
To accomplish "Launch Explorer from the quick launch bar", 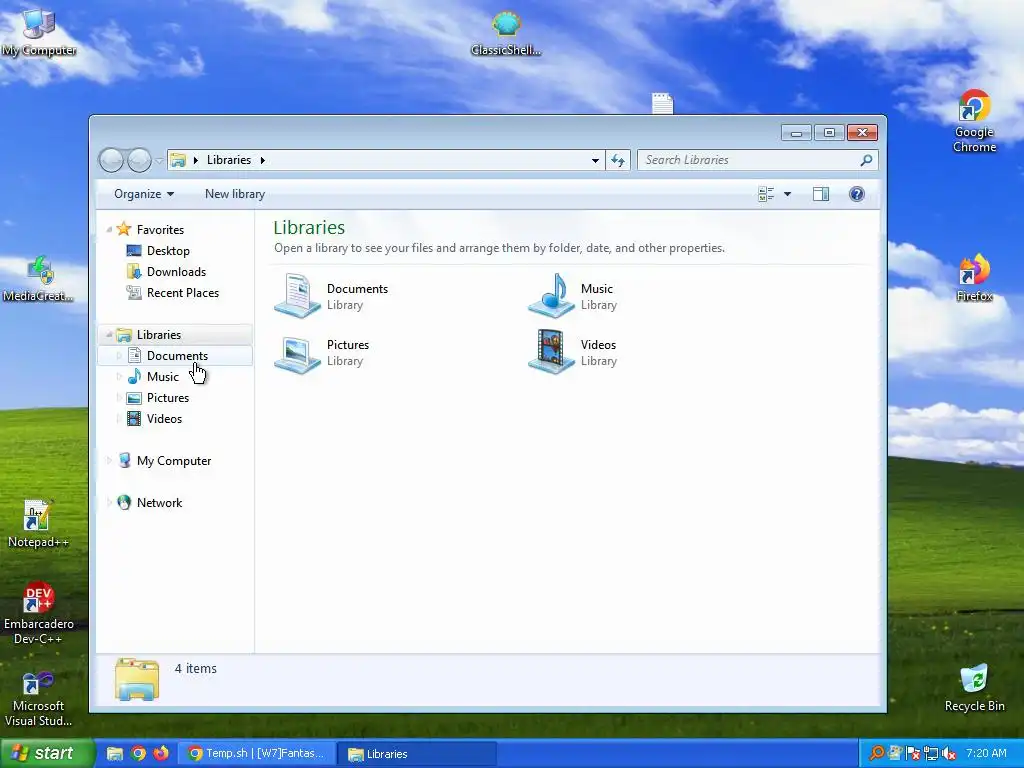I will pos(115,754).
